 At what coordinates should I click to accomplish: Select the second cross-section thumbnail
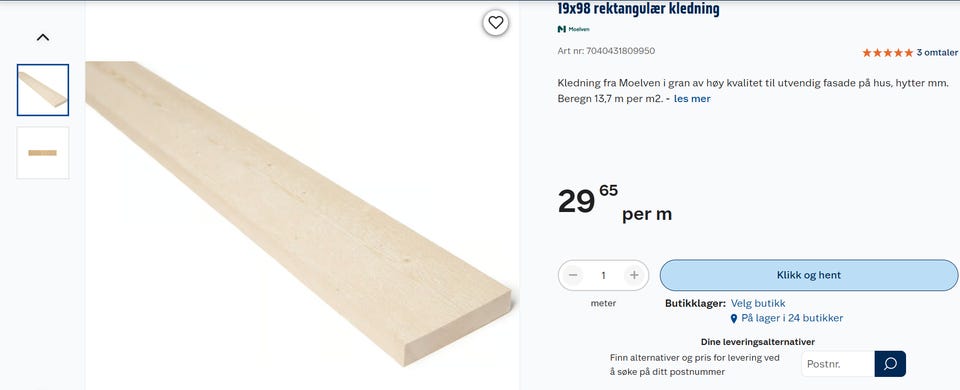tap(43, 153)
